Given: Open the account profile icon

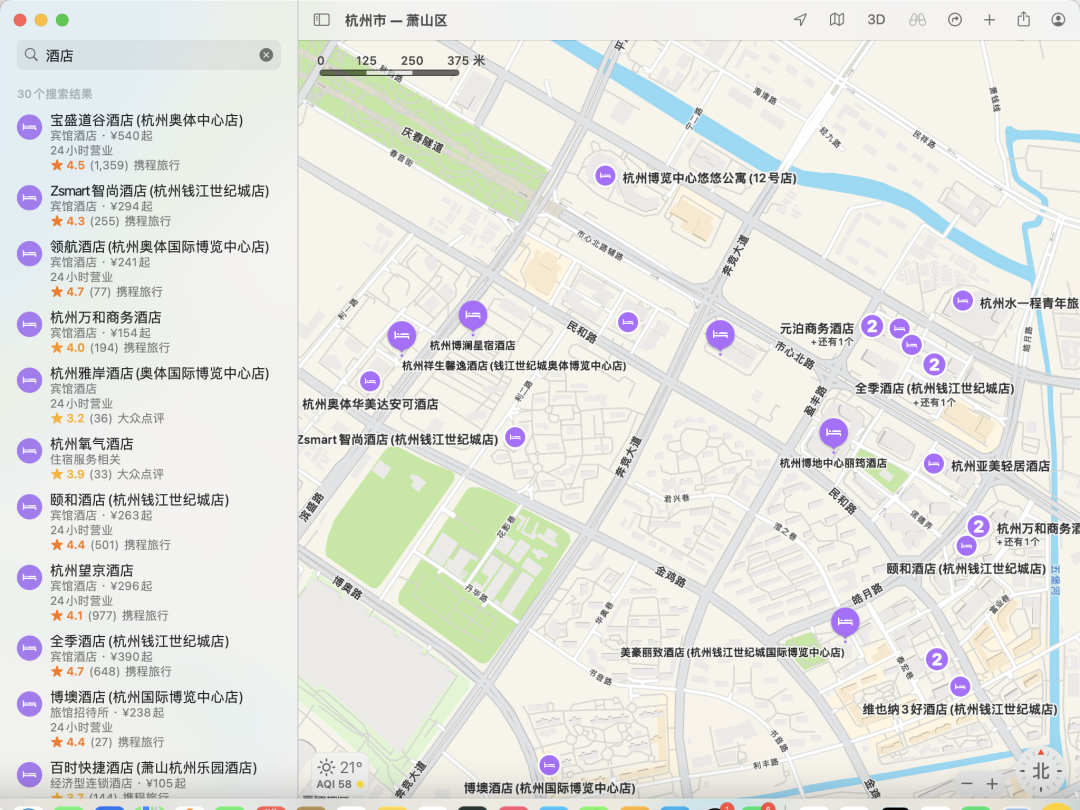Looking at the screenshot, I should (1059, 20).
